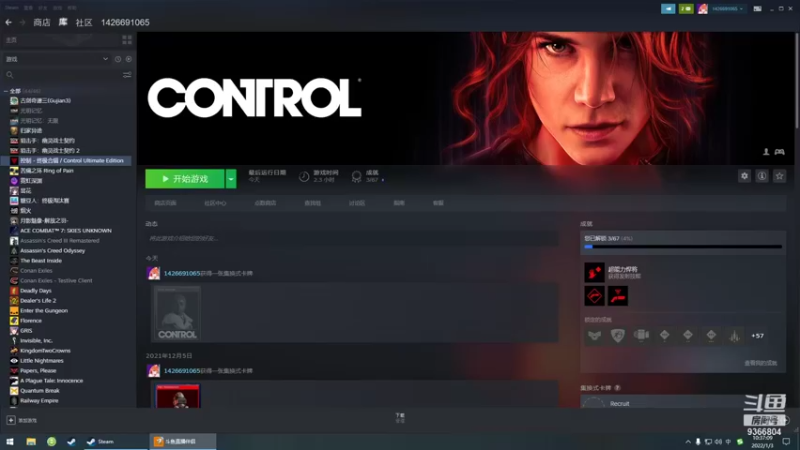The width and height of the screenshot is (800, 450).
Task: Collapse the 全部 games list
Action: point(6,91)
